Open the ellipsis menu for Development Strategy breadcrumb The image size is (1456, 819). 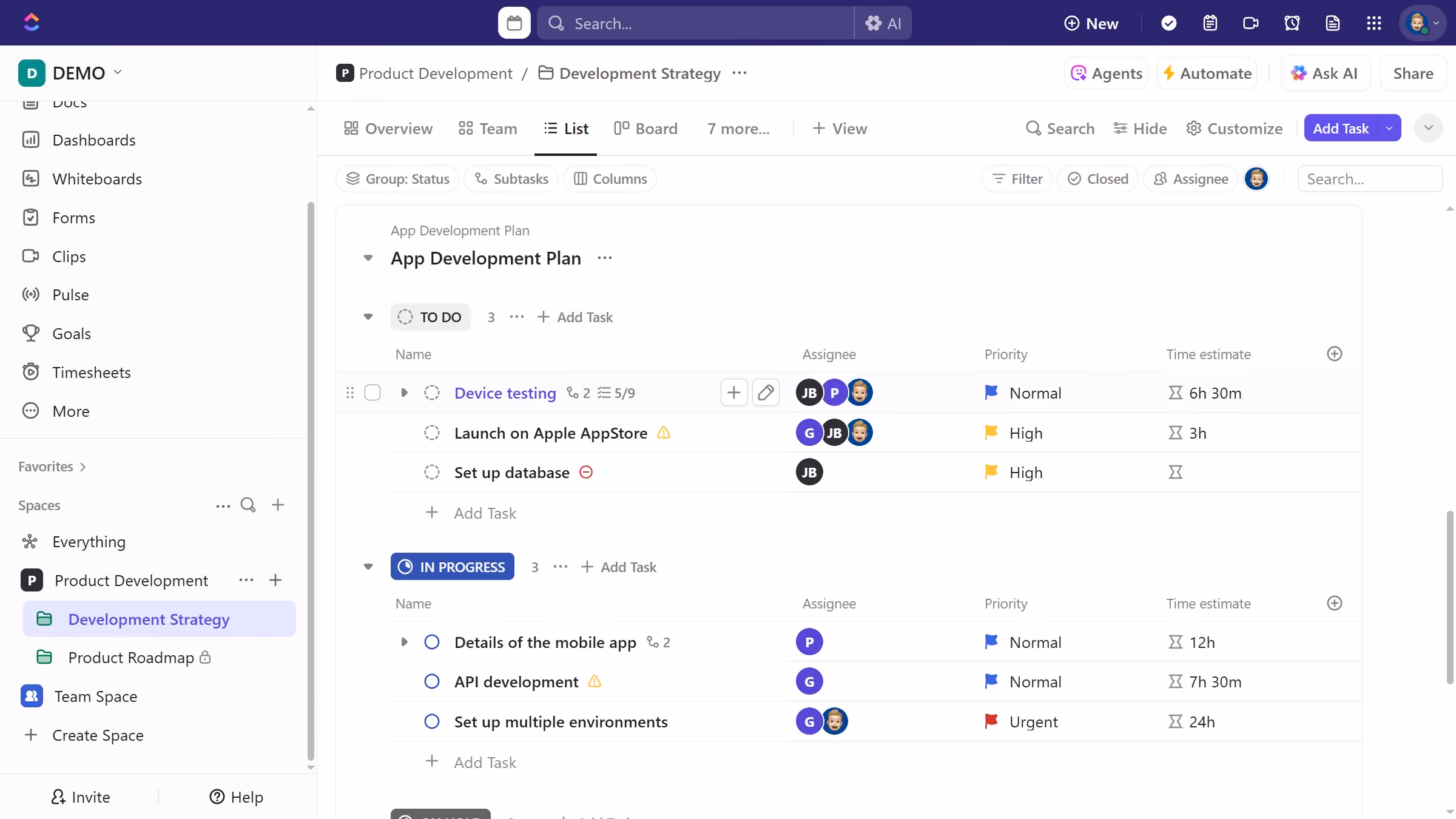[740, 73]
